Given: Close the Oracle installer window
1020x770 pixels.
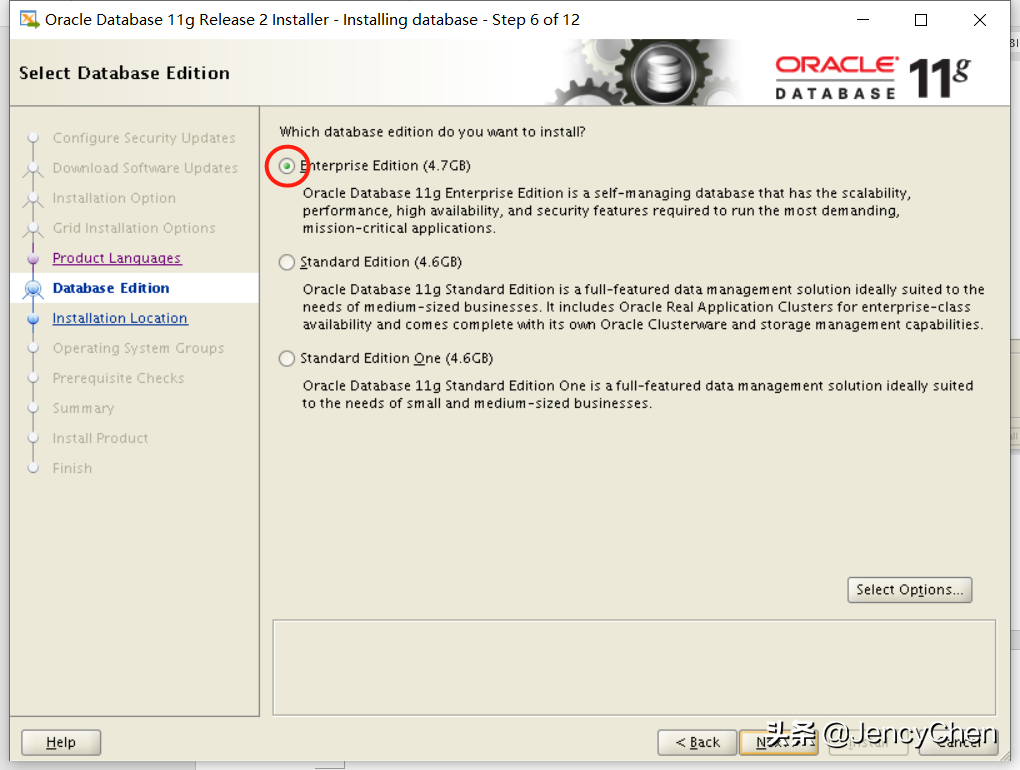Looking at the screenshot, I should (x=980, y=20).
